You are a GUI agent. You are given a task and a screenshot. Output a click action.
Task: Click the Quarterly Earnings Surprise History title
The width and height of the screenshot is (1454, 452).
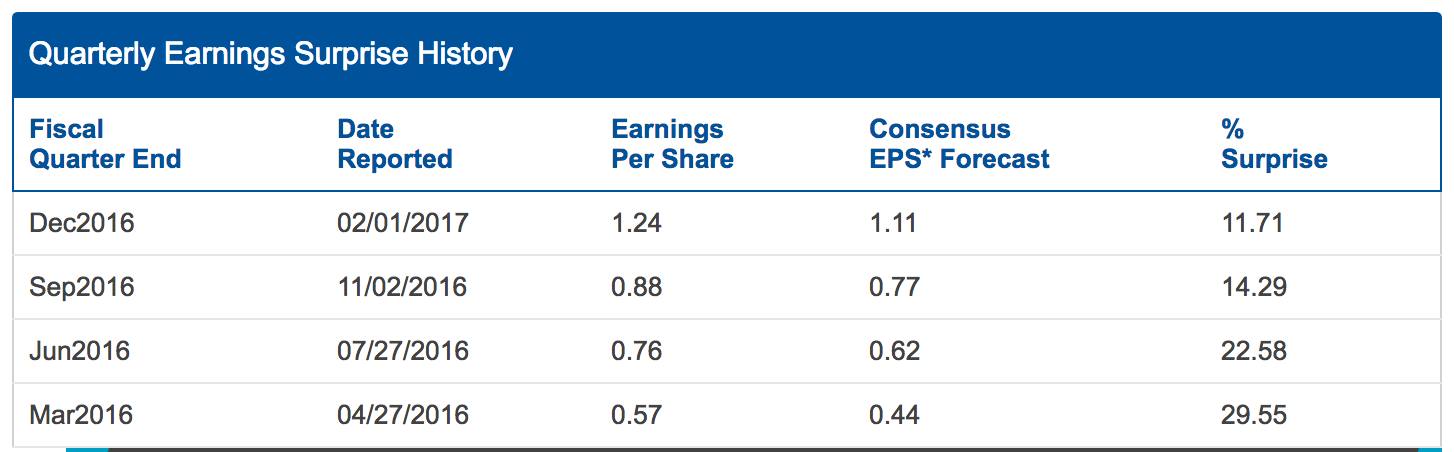click(270, 54)
